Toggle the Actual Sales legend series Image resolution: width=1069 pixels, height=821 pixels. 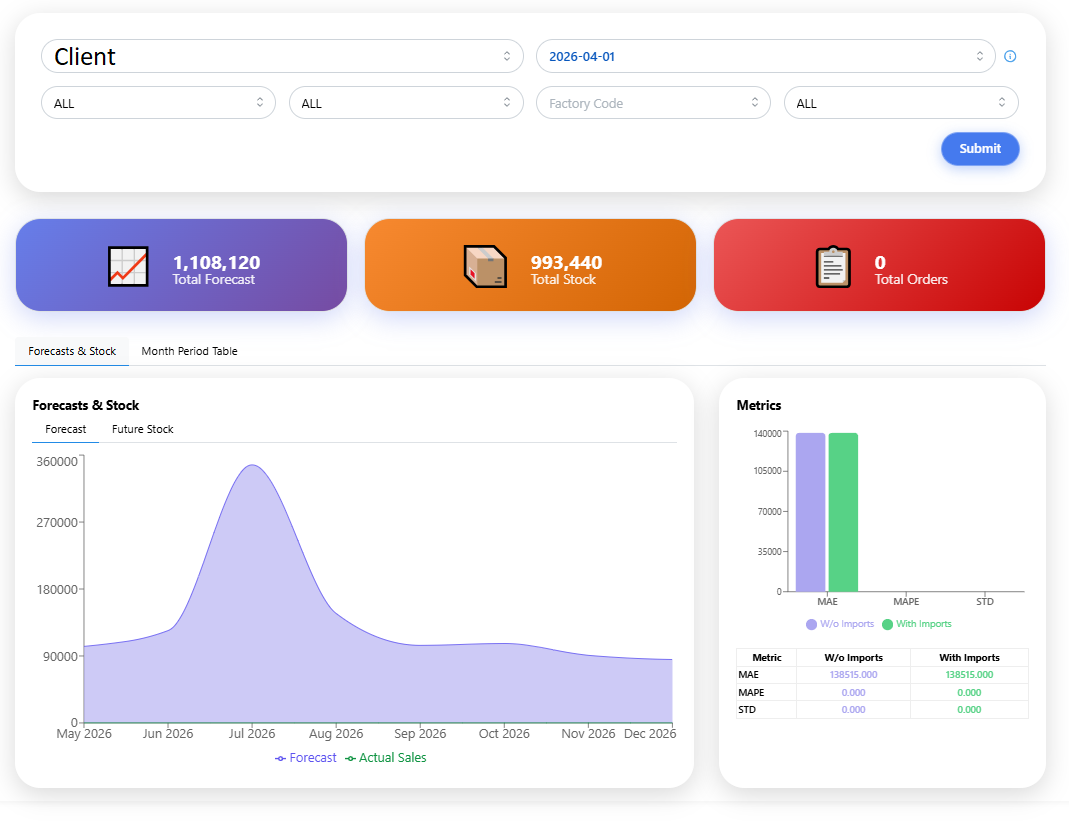[x=386, y=758]
